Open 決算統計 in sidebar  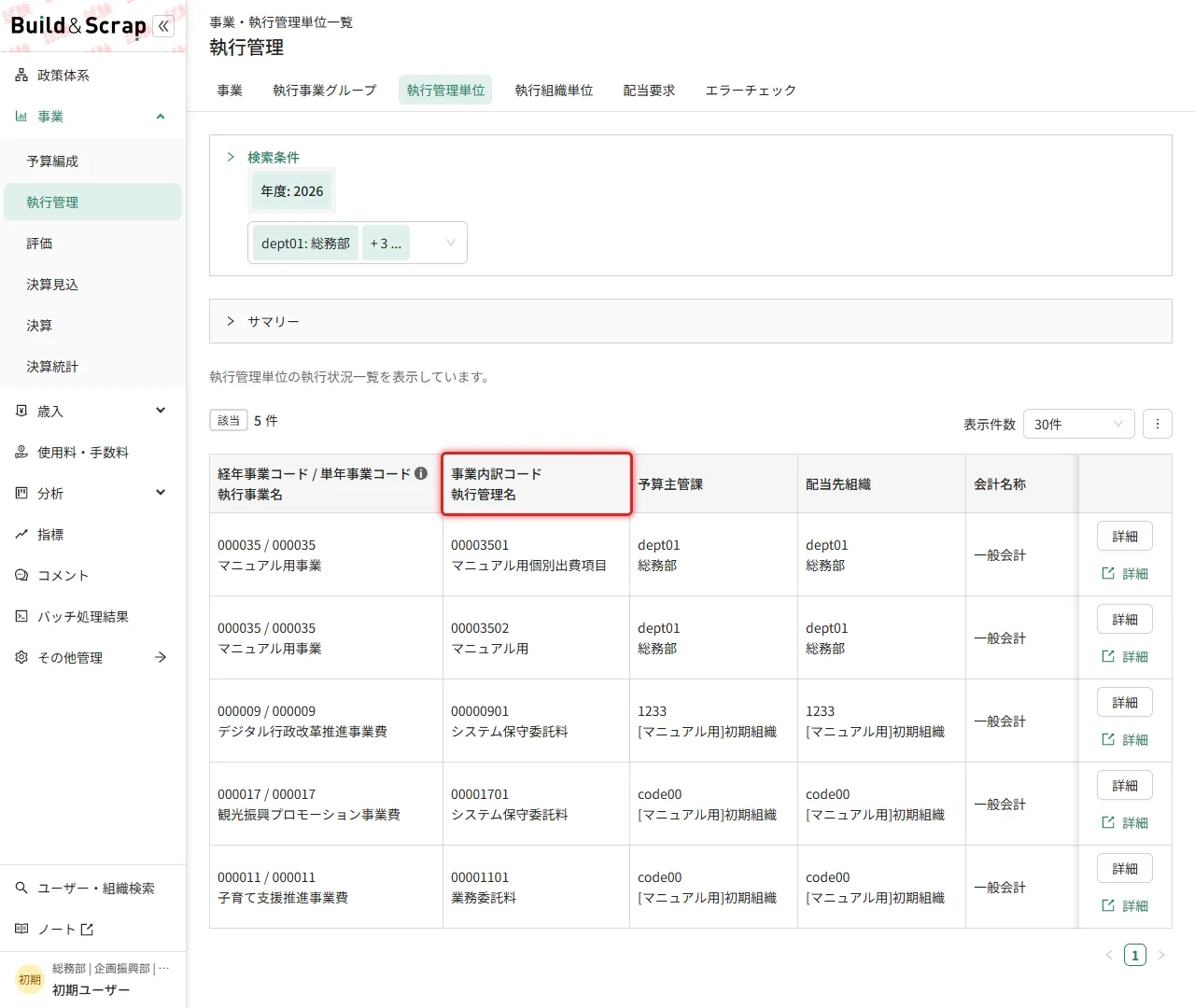pyautogui.click(x=92, y=366)
